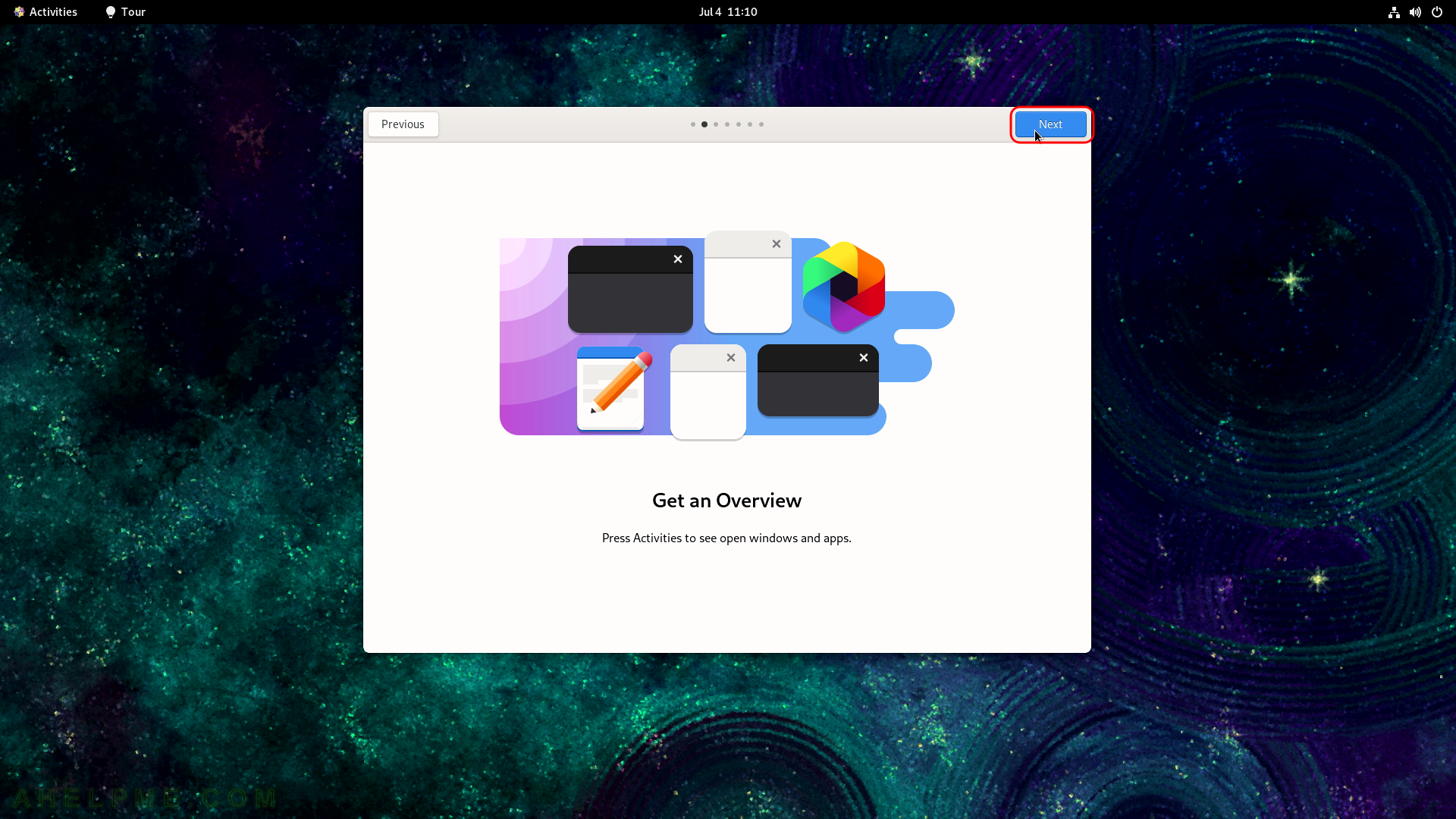1456x819 pixels.
Task: Open the Tour app menu
Action: pyautogui.click(x=125, y=12)
